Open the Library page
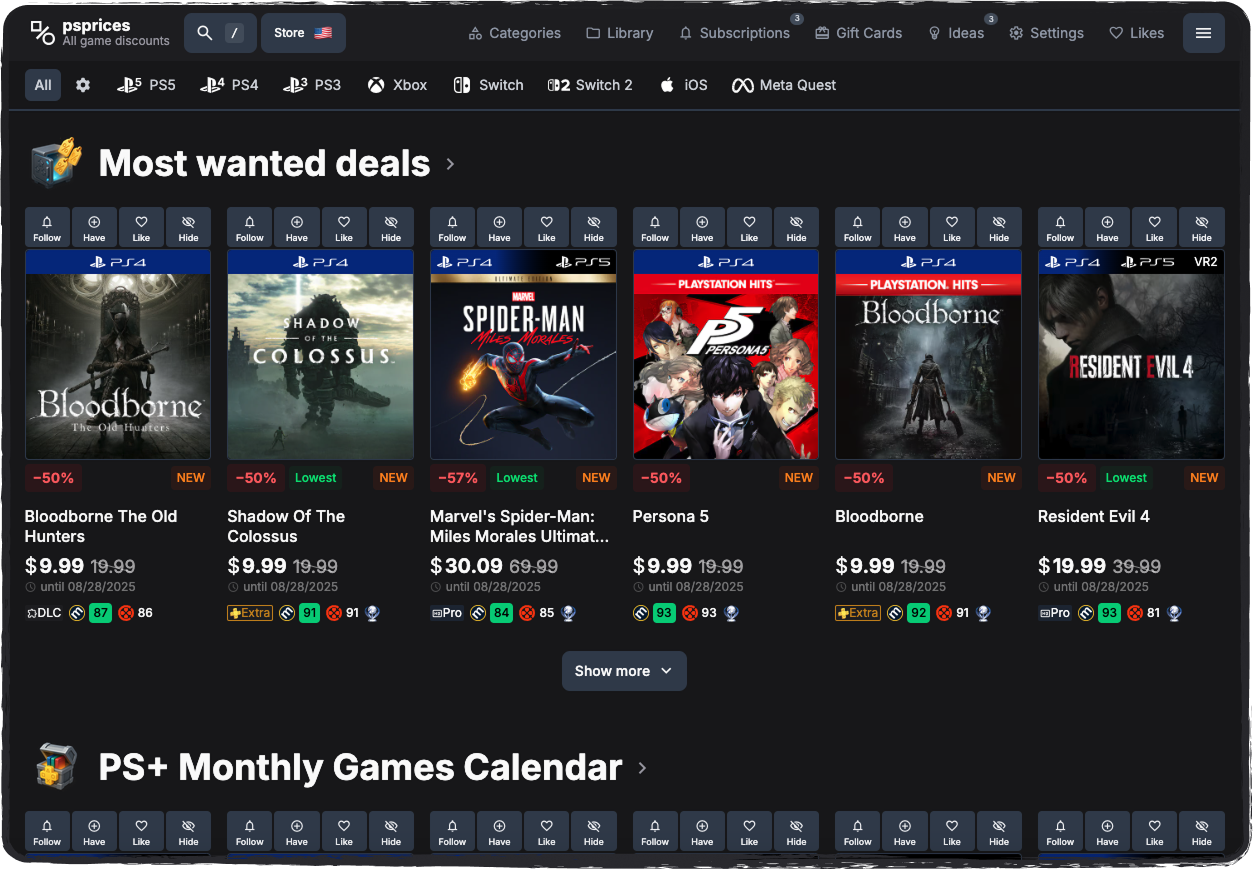Screen dimensions: 1253x869 tap(619, 33)
